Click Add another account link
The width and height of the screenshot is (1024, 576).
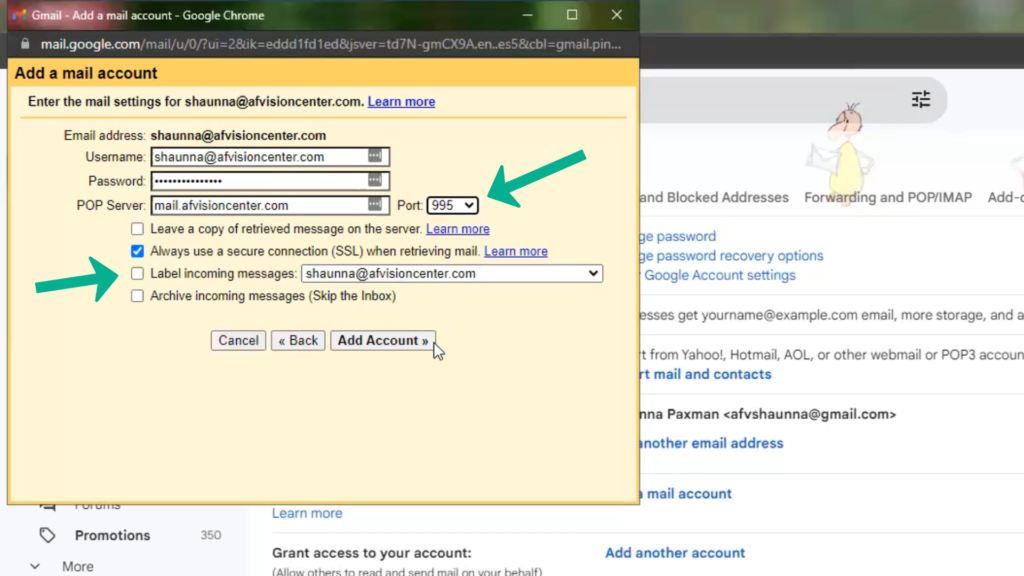[675, 552]
